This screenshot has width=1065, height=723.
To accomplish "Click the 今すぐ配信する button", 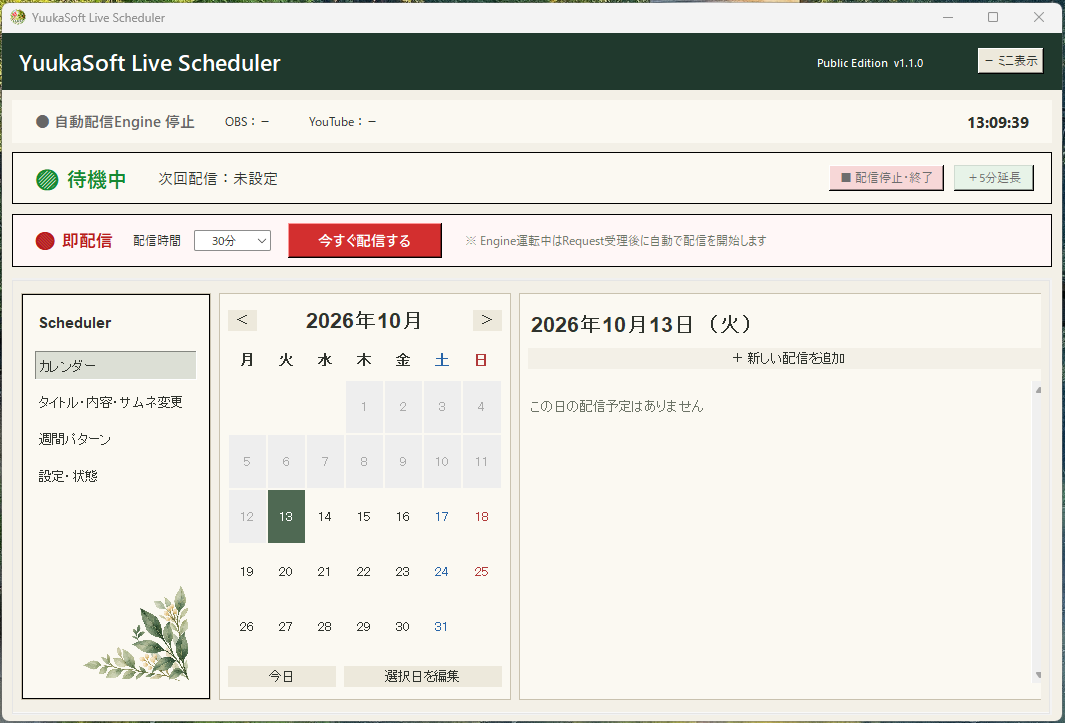I will point(365,241).
